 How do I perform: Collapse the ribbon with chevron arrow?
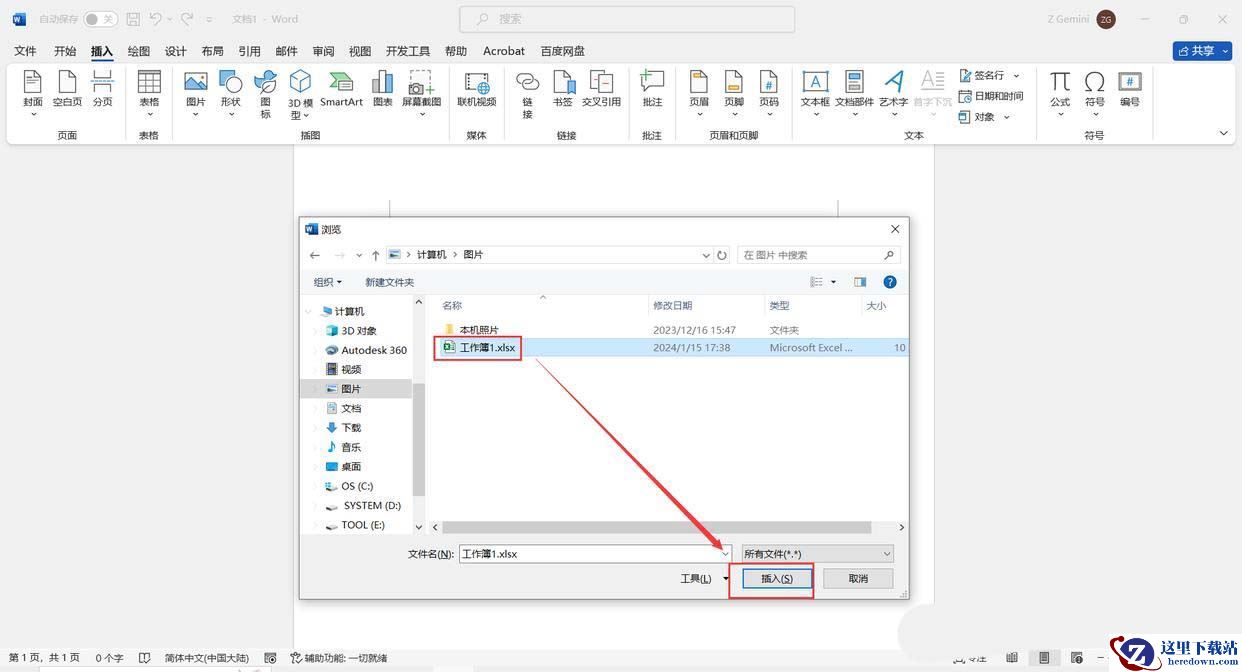(x=1224, y=133)
